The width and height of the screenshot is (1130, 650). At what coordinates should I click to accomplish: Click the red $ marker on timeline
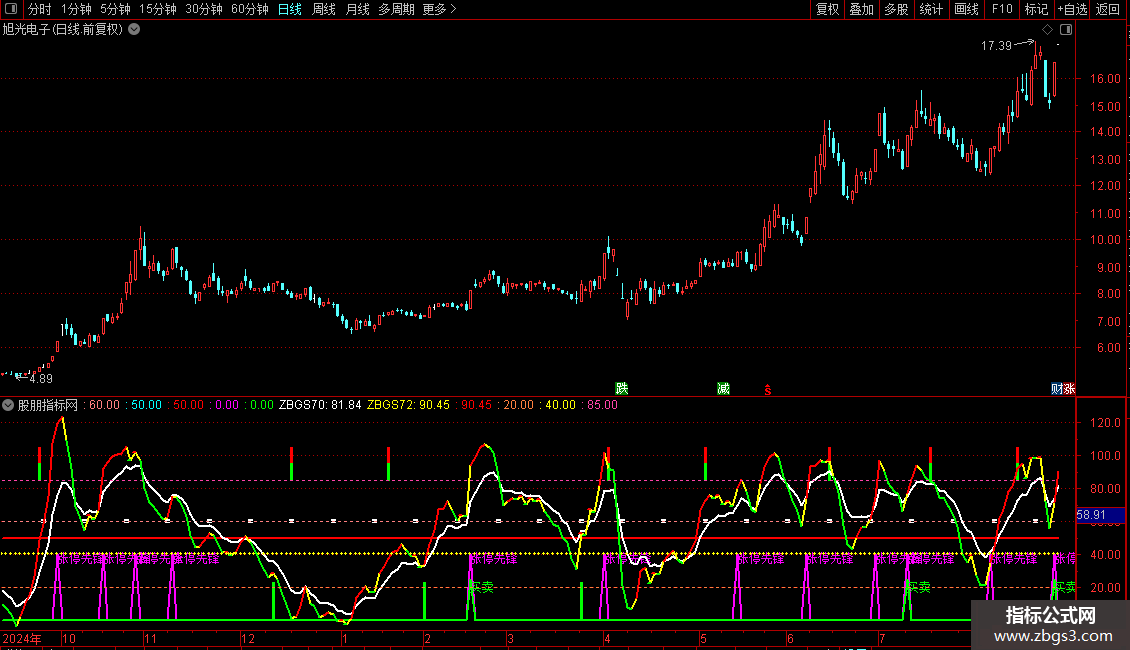point(768,390)
